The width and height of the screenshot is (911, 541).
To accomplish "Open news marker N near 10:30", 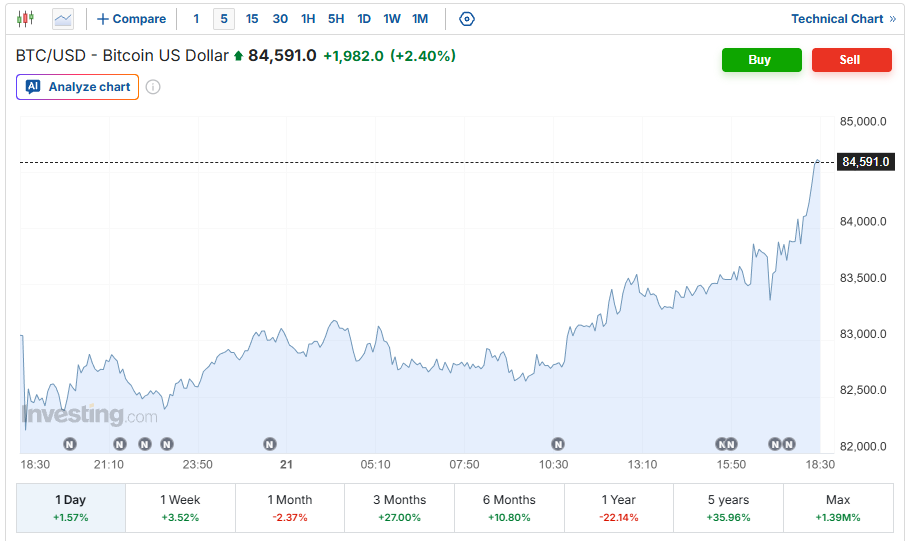I will (x=558, y=445).
